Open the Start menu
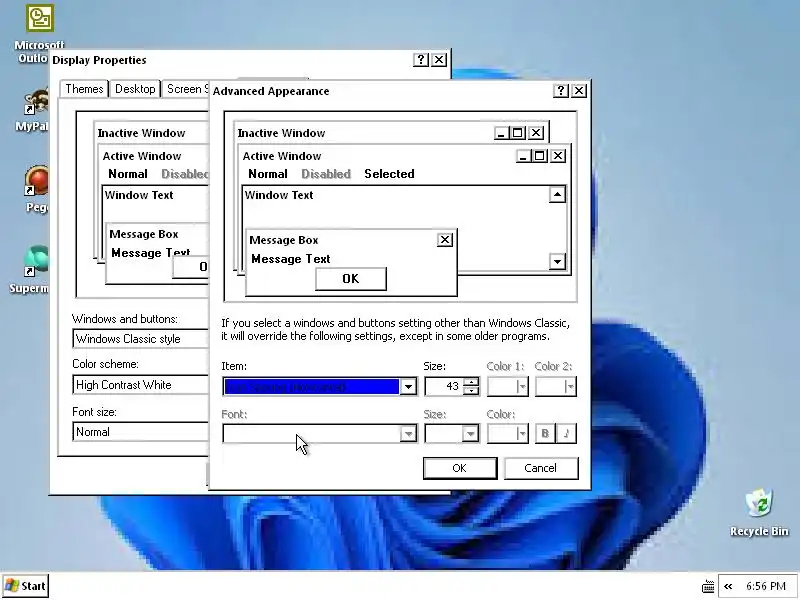 (26, 586)
